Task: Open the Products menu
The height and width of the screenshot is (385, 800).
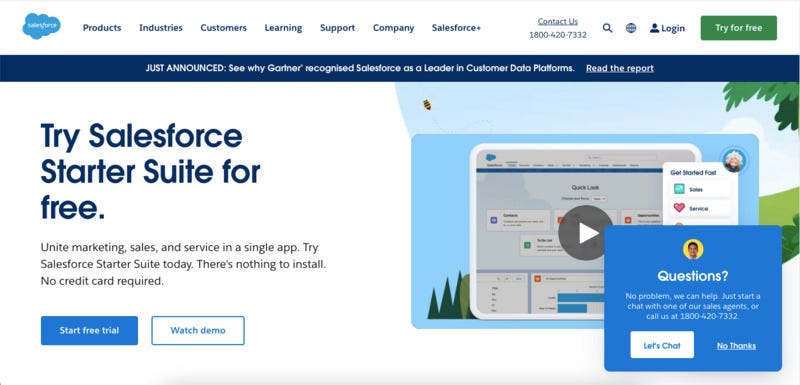Action: coord(102,28)
